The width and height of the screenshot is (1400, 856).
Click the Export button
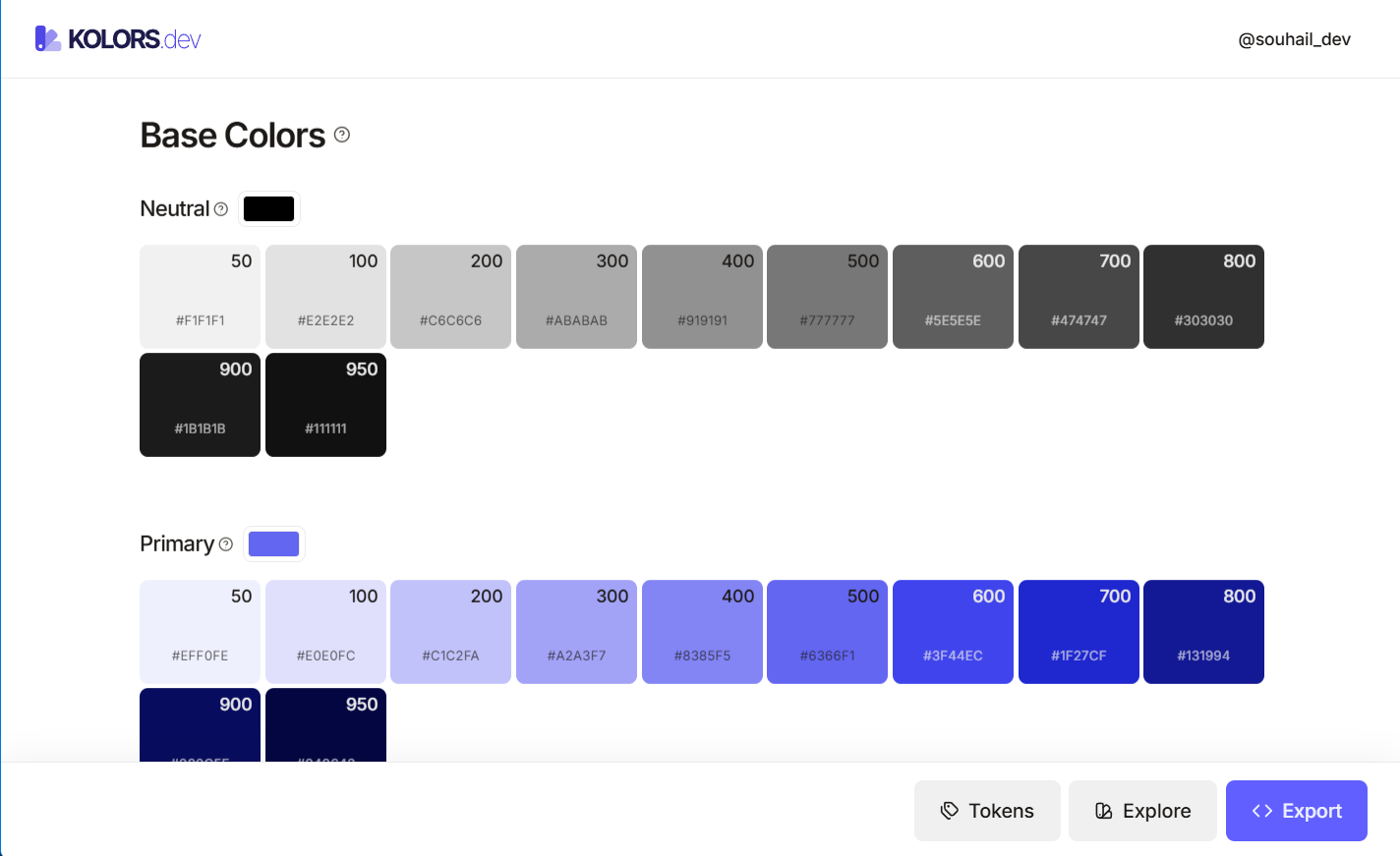click(1296, 810)
